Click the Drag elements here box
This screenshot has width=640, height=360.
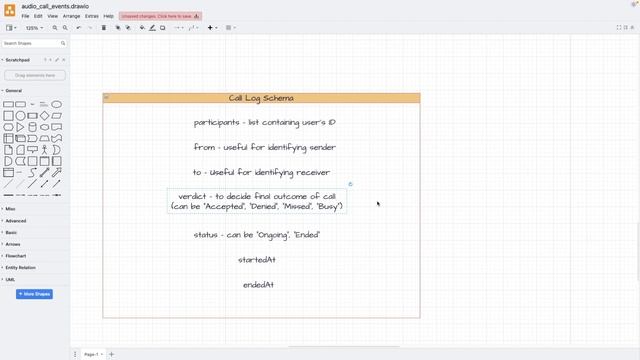[x=35, y=76]
